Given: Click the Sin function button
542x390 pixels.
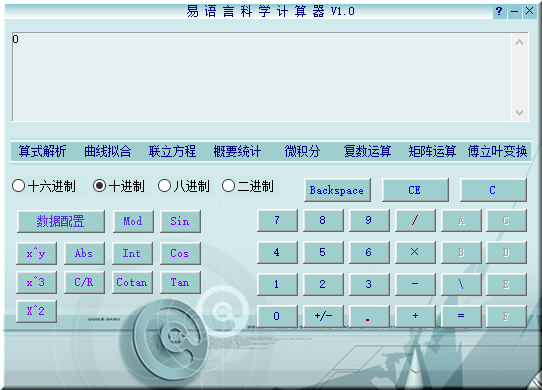Looking at the screenshot, I should tap(180, 221).
